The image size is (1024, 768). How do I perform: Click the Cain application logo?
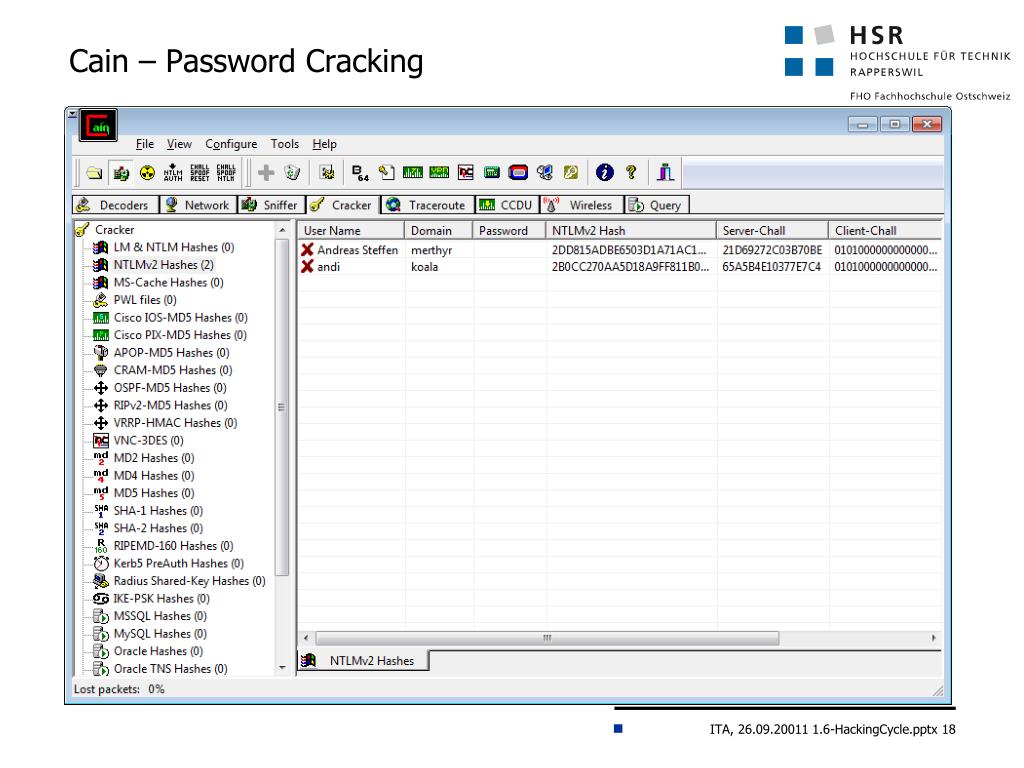(98, 125)
